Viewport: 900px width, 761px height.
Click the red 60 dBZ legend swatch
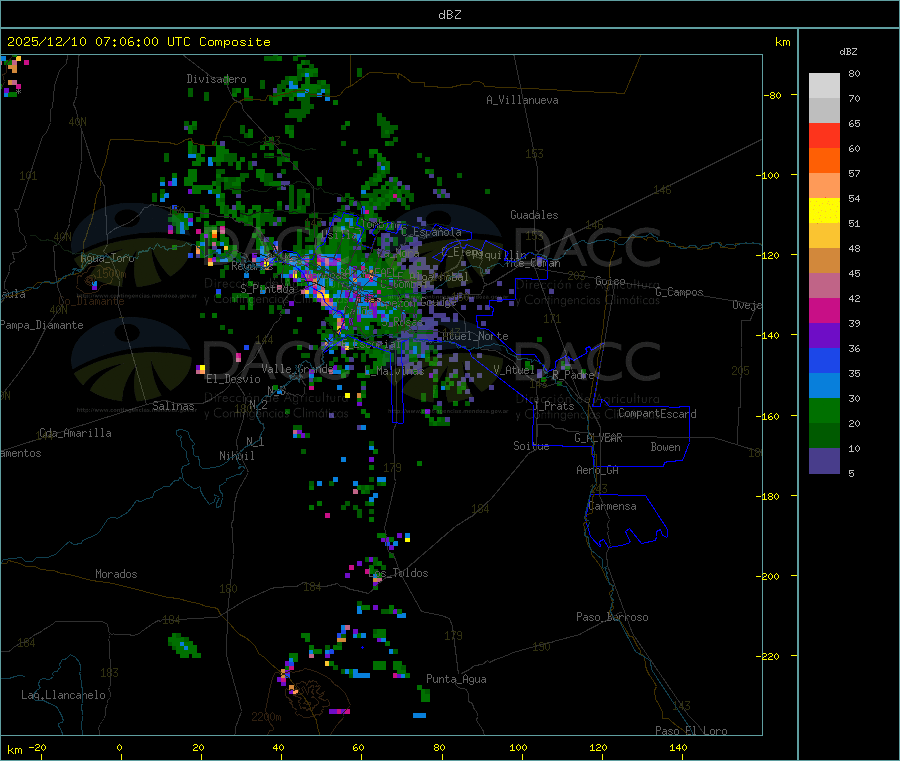click(x=824, y=135)
